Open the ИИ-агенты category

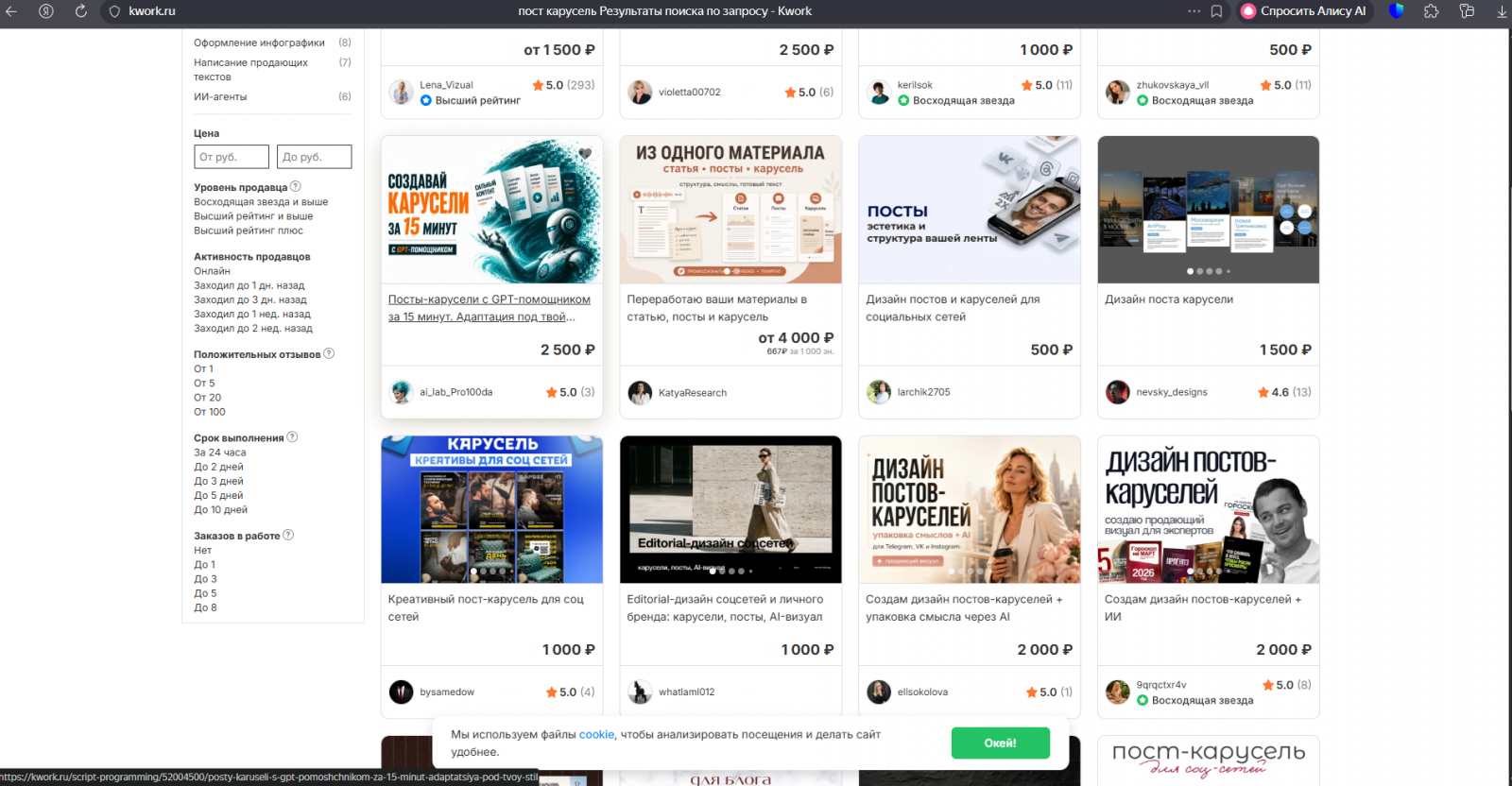pyautogui.click(x=220, y=96)
